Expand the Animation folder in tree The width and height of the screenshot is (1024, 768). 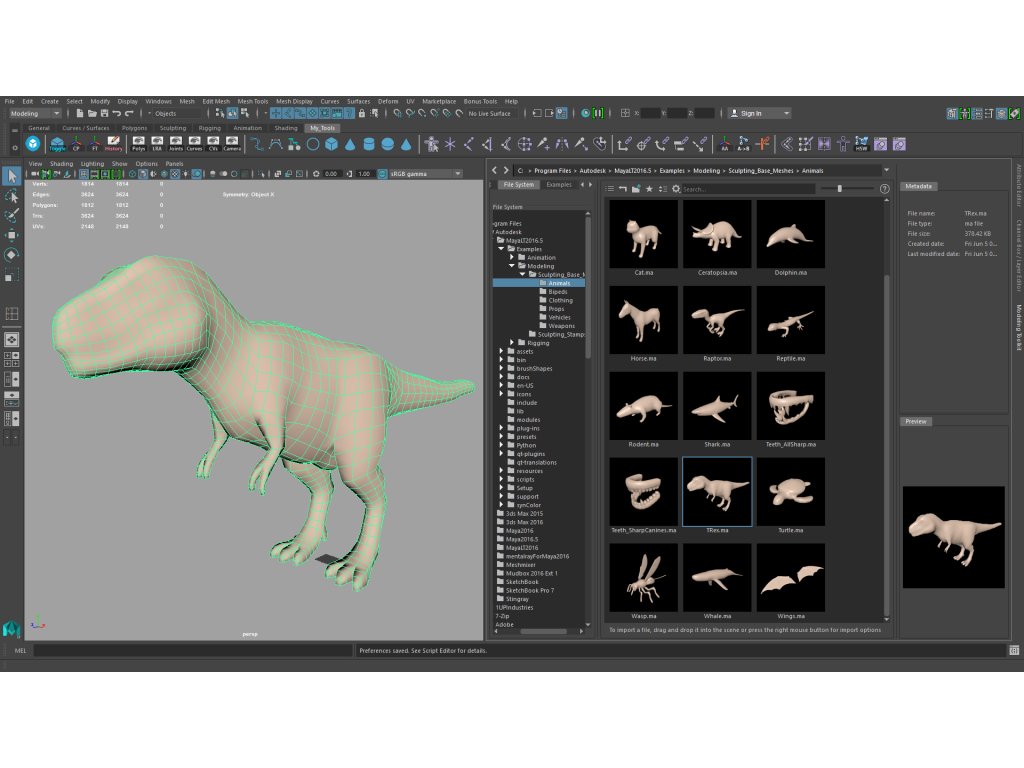[511, 258]
